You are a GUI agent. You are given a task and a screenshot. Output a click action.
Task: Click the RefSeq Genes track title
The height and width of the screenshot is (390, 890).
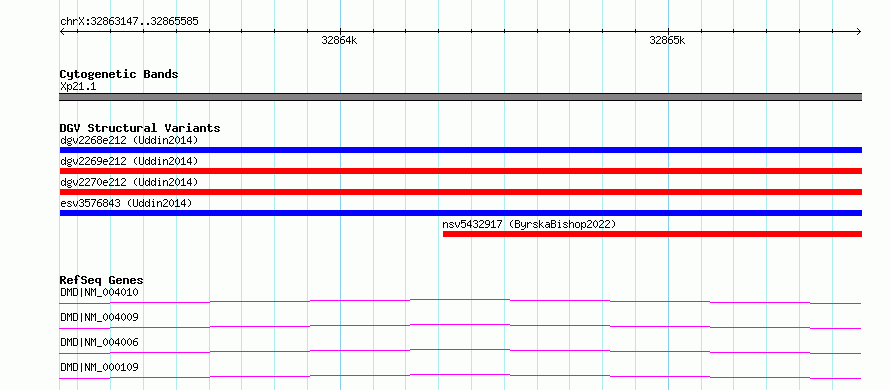click(x=102, y=280)
